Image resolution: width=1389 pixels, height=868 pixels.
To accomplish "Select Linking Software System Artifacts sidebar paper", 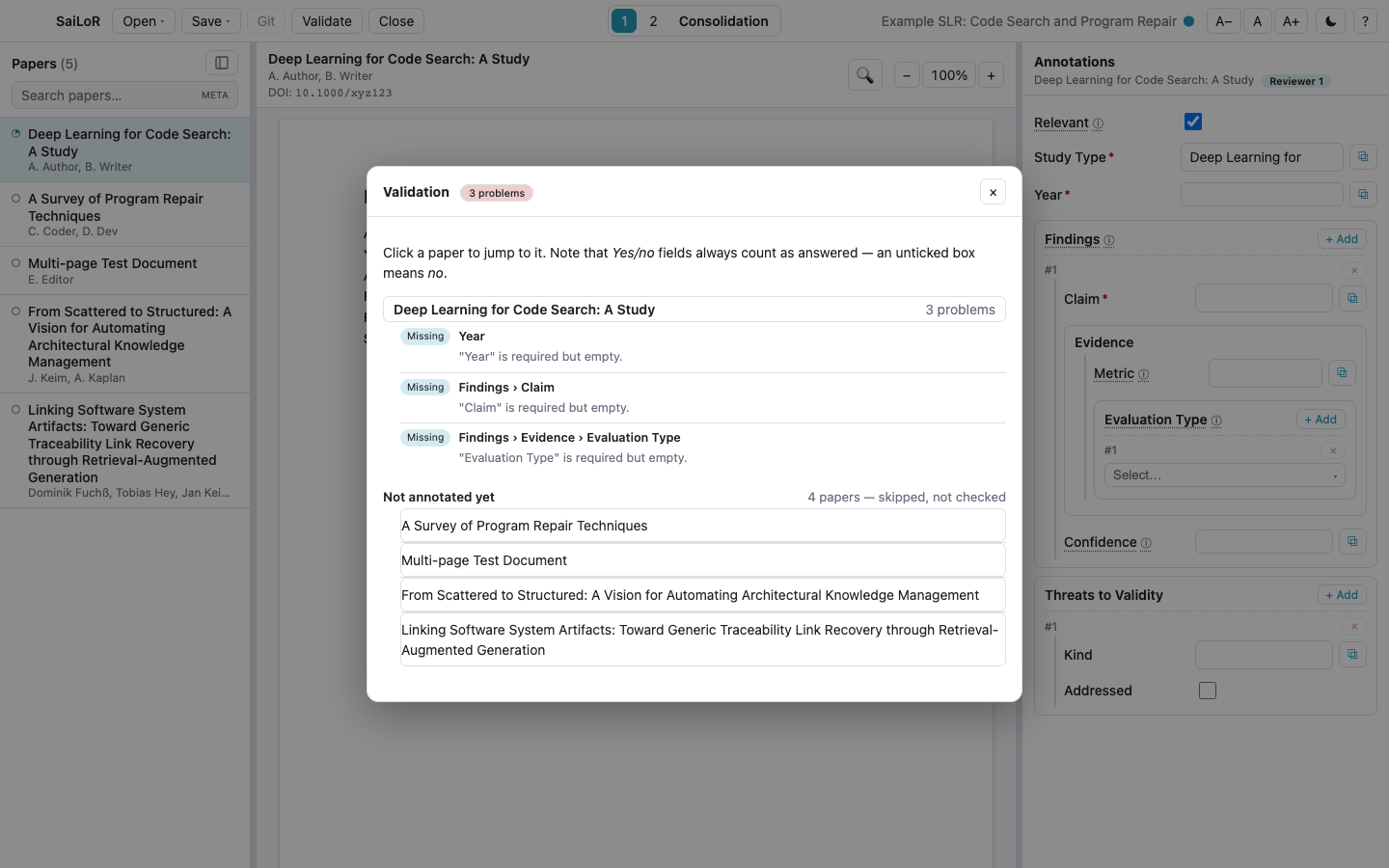I will point(124,450).
